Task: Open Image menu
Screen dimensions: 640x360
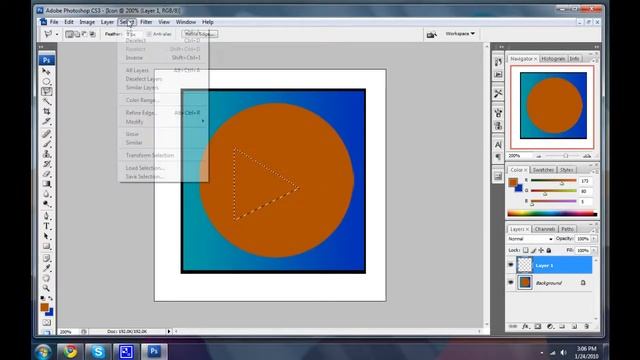Action: click(x=87, y=22)
